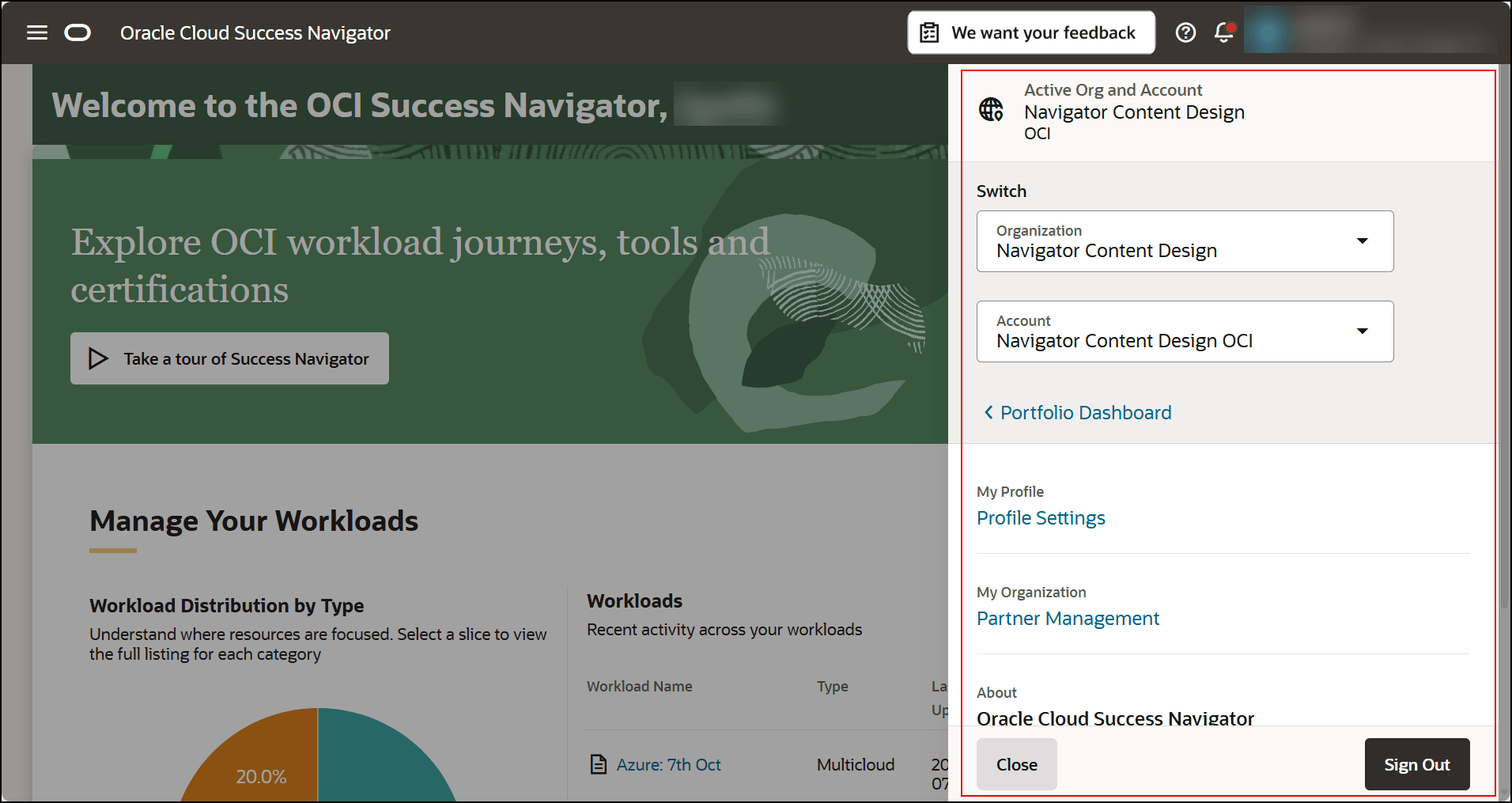Image resolution: width=1512 pixels, height=803 pixels.
Task: Close the profile panel
Action: [1017, 764]
